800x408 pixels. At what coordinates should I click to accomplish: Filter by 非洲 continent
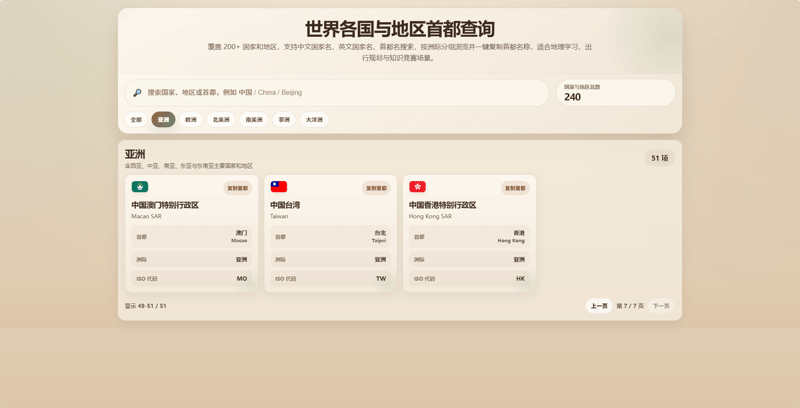pyautogui.click(x=284, y=120)
